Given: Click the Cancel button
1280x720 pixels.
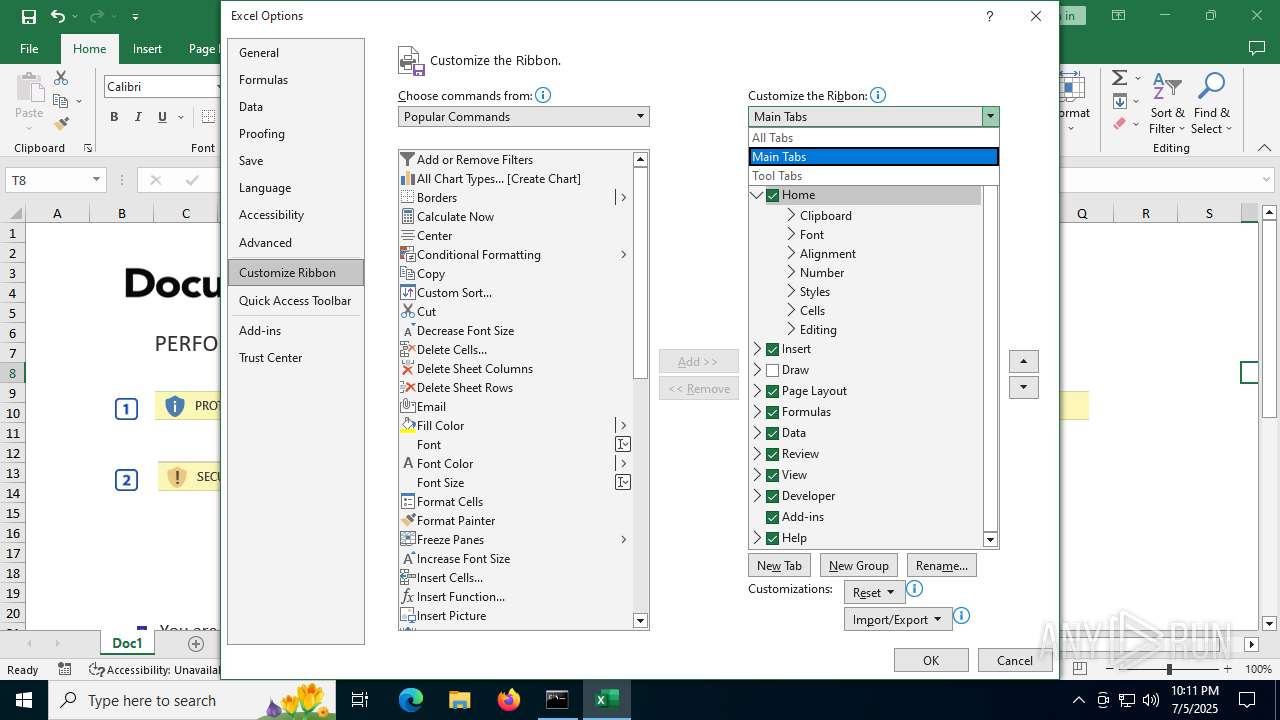Looking at the screenshot, I should [x=1014, y=660].
